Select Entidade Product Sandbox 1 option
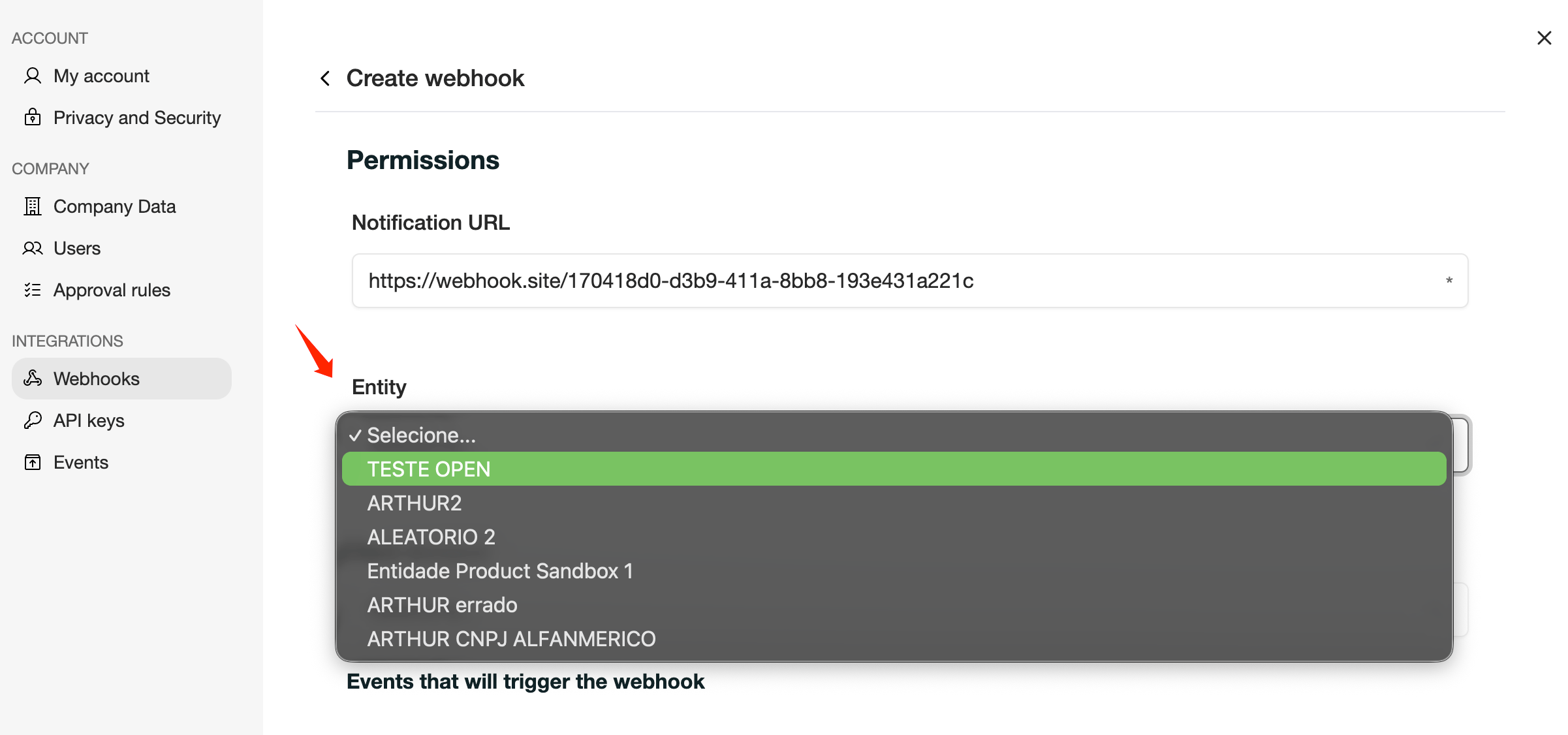This screenshot has height=735, width=1568. (894, 571)
